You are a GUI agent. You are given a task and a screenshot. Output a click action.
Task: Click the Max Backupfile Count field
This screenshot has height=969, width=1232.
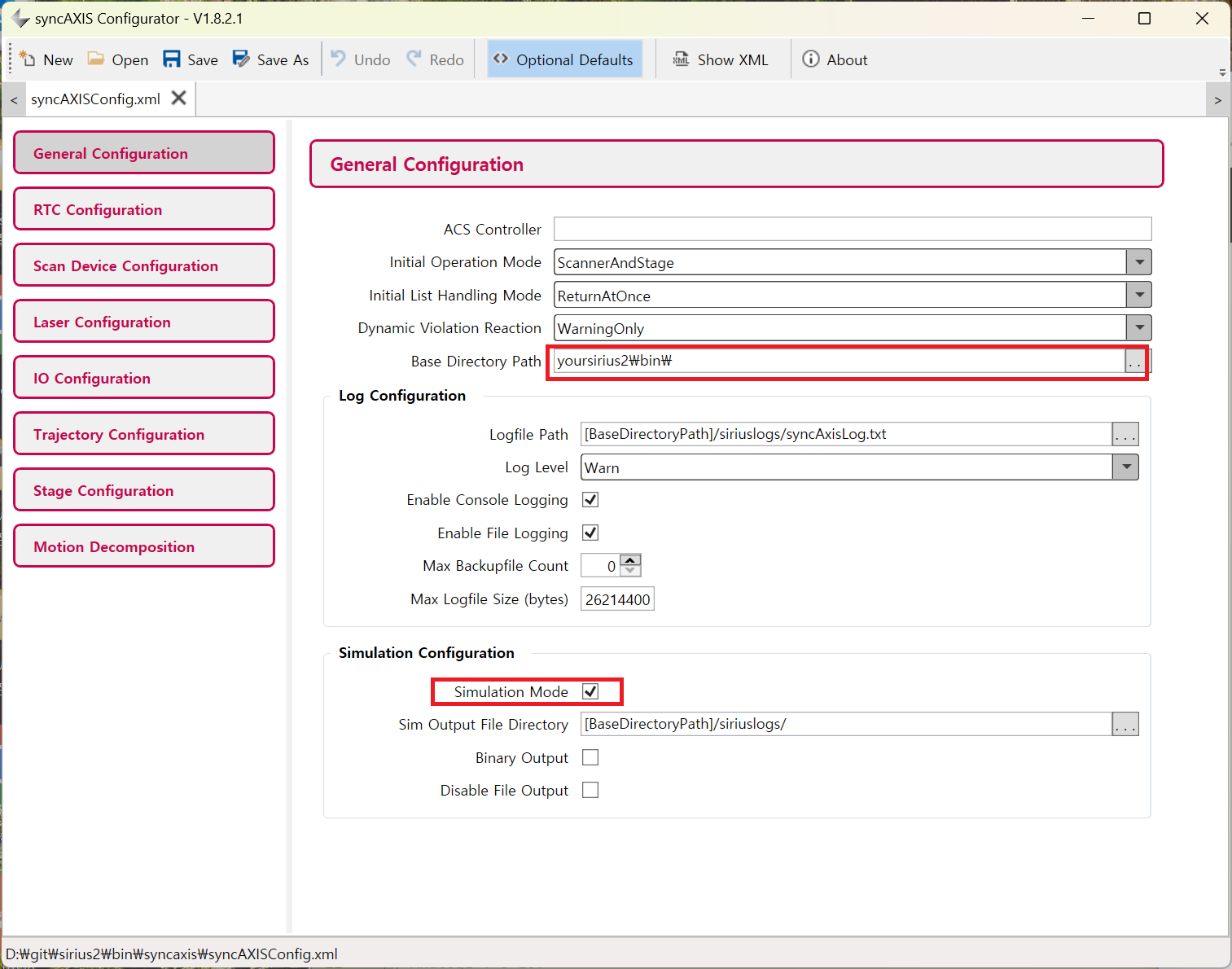600,566
